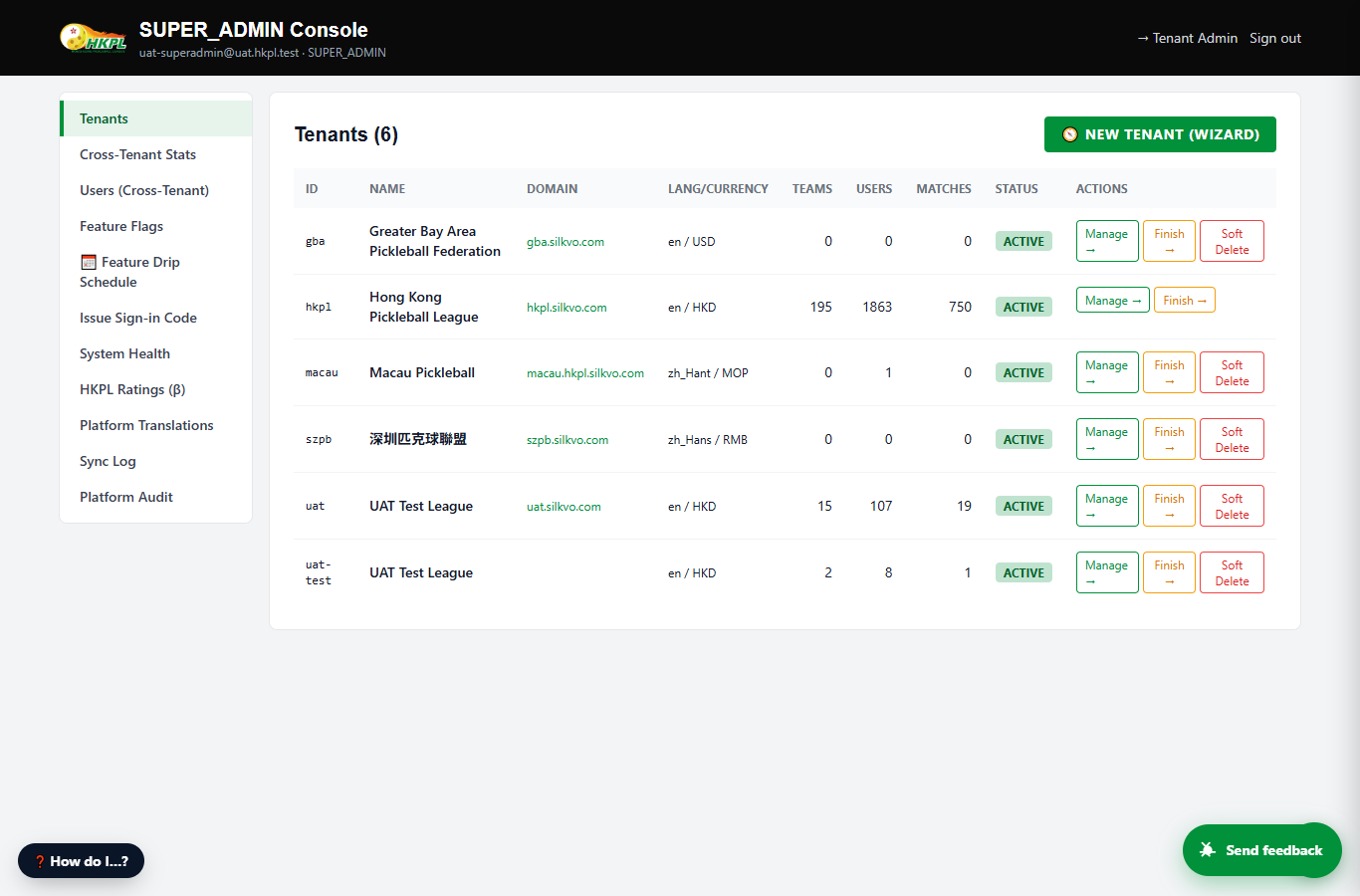Soft Delete the szpb tenant
This screenshot has height=896, width=1360.
tap(1232, 439)
